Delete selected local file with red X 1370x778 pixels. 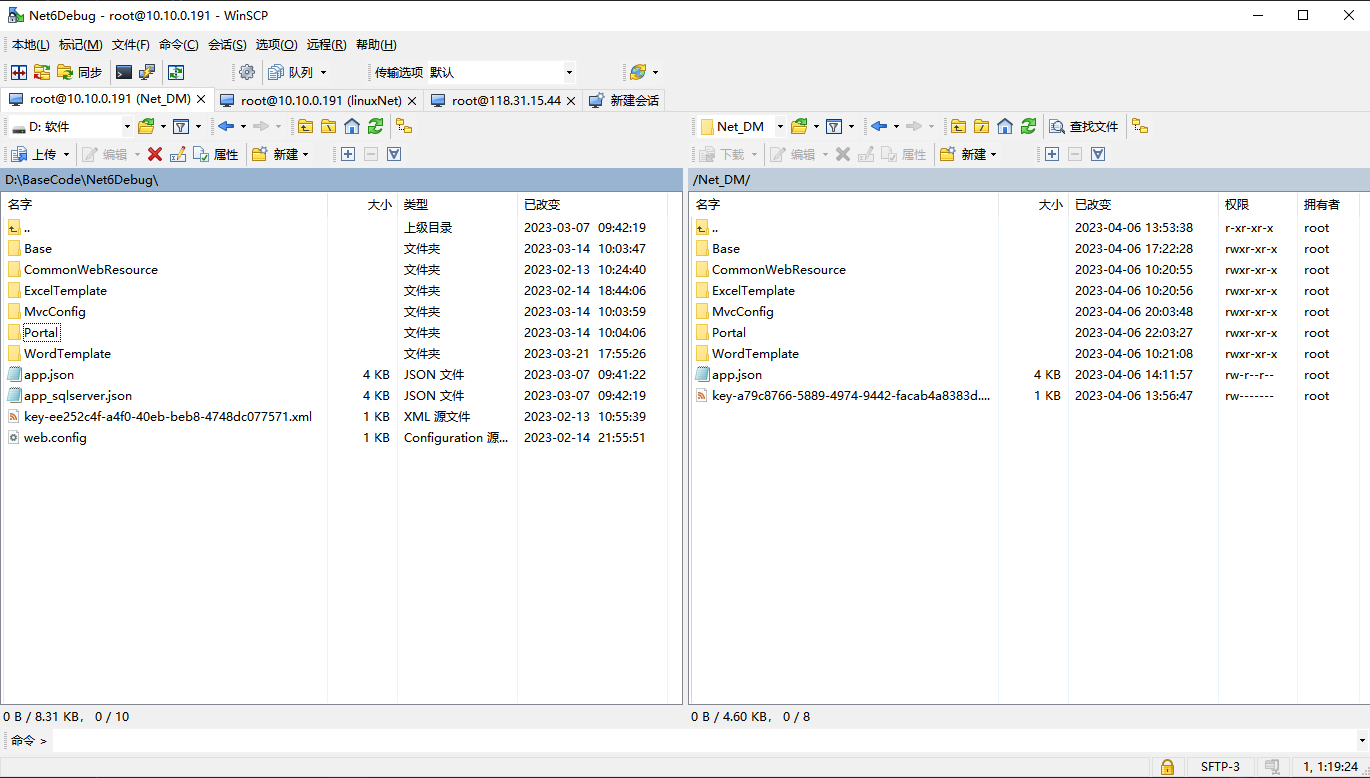click(x=155, y=154)
